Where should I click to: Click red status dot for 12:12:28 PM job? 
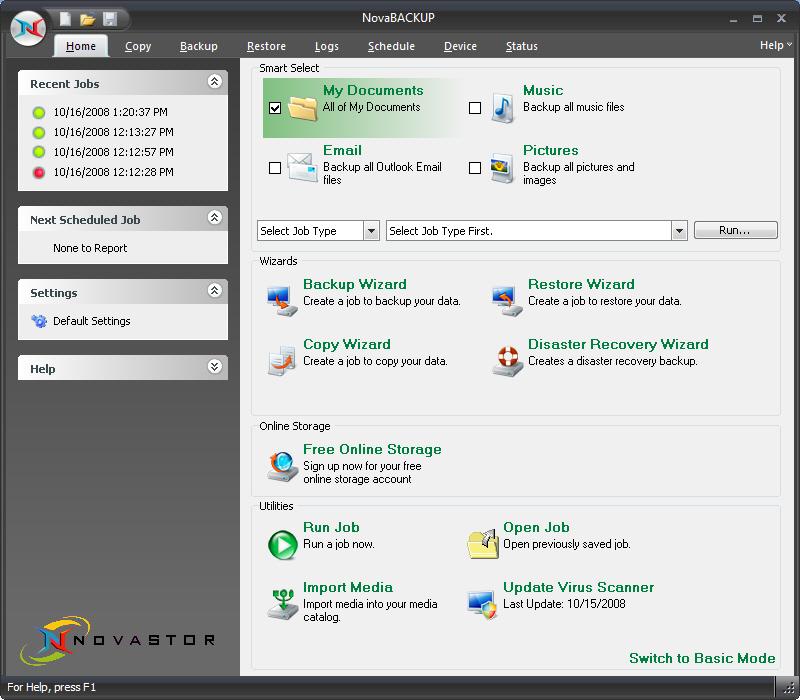39,172
